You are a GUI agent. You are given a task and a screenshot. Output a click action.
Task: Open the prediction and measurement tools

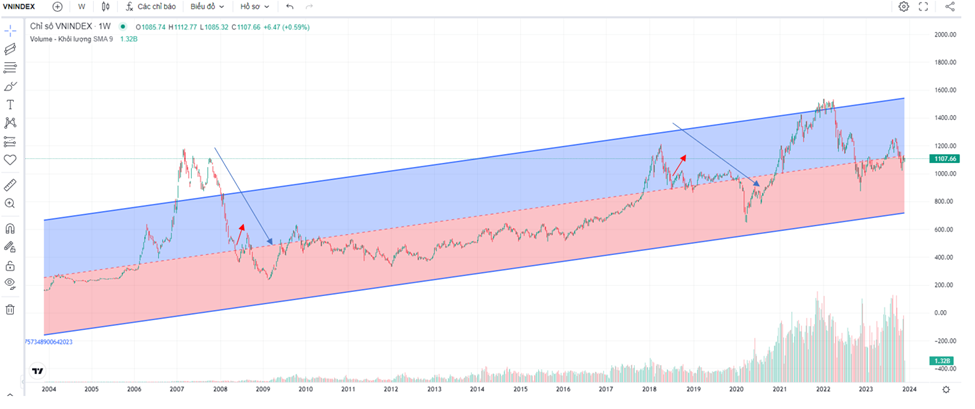pyautogui.click(x=10, y=141)
